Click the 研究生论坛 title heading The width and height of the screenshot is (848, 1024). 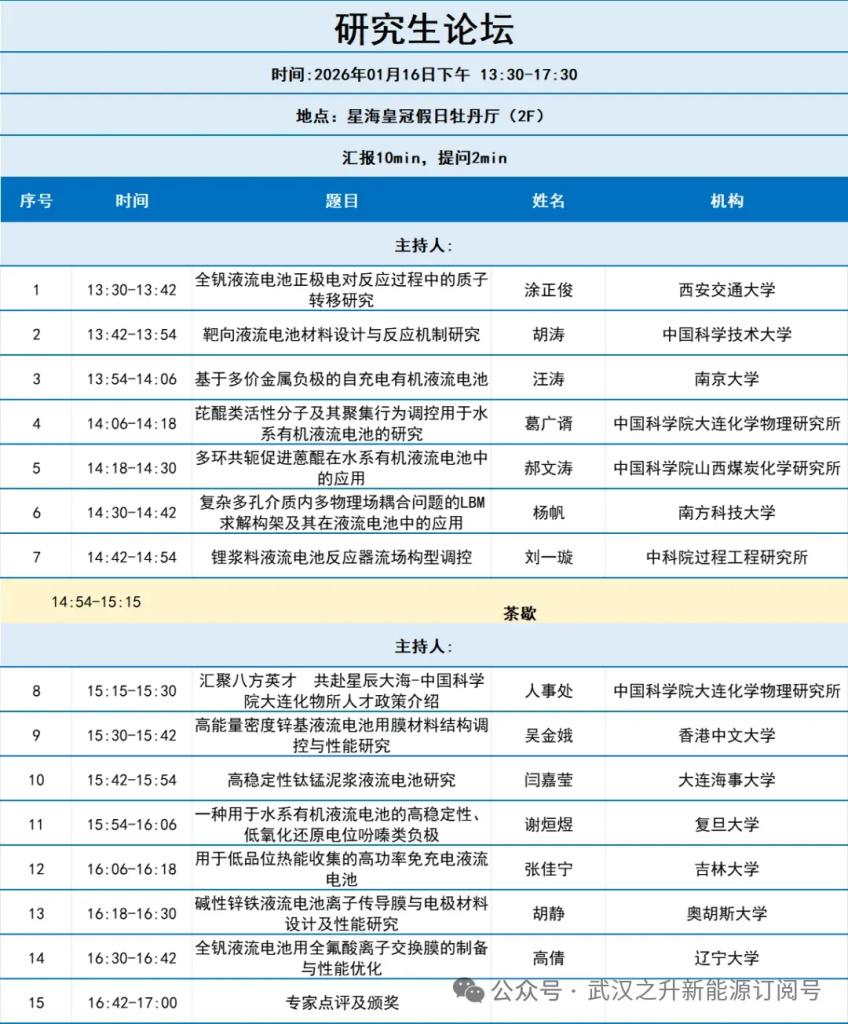click(424, 30)
